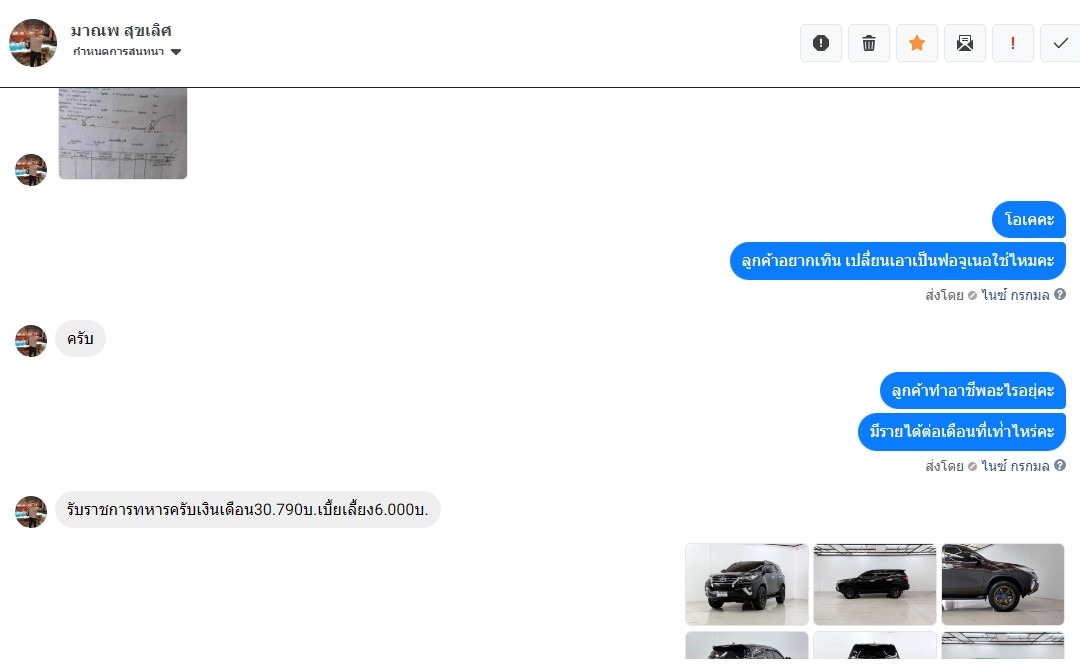Mark conversation unread with envelope icon
Screen dimensions: 1080x664
(965, 43)
